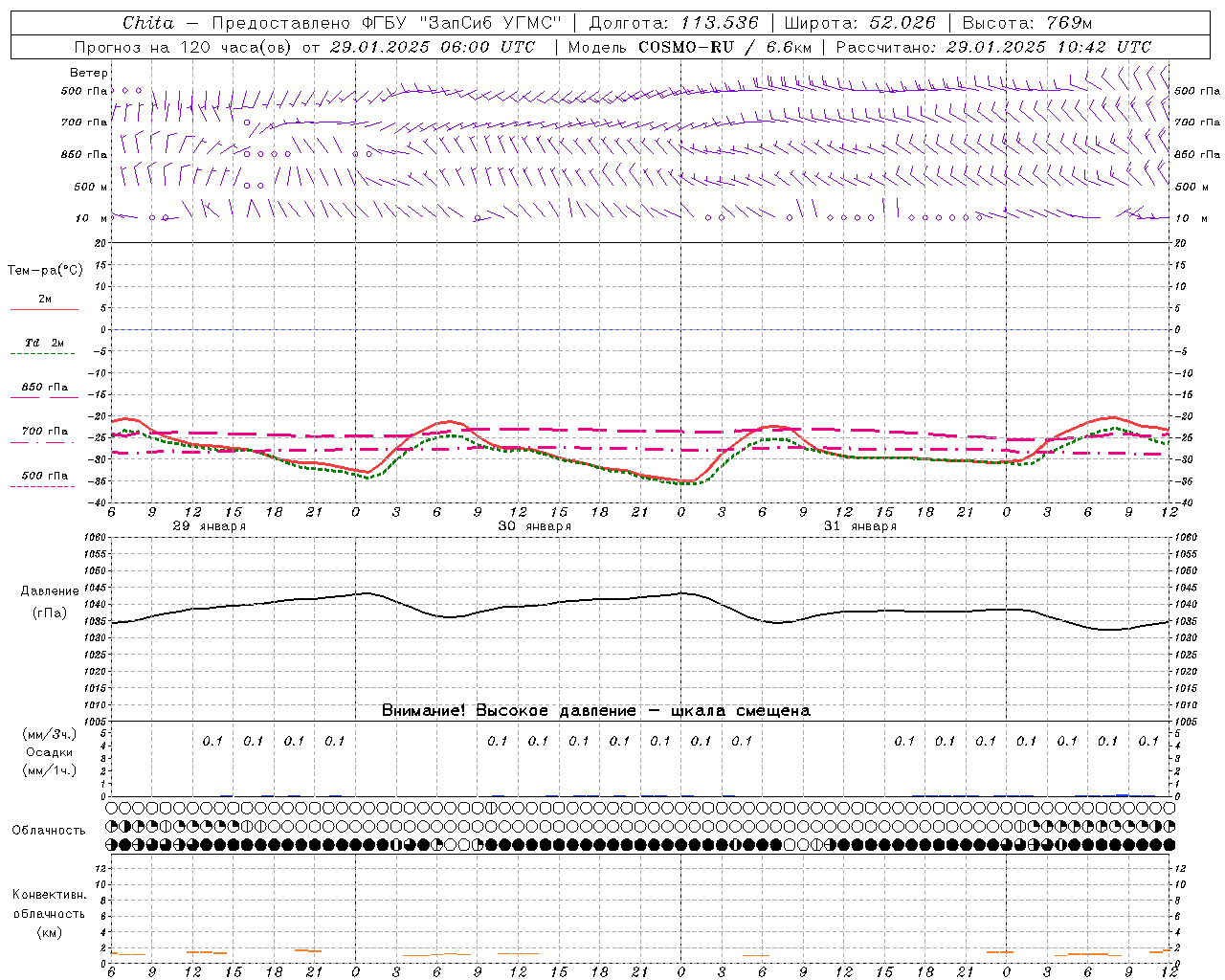Click the 'Давление' pressure panel label
This screenshot has height=980, width=1225.
click(x=50, y=591)
